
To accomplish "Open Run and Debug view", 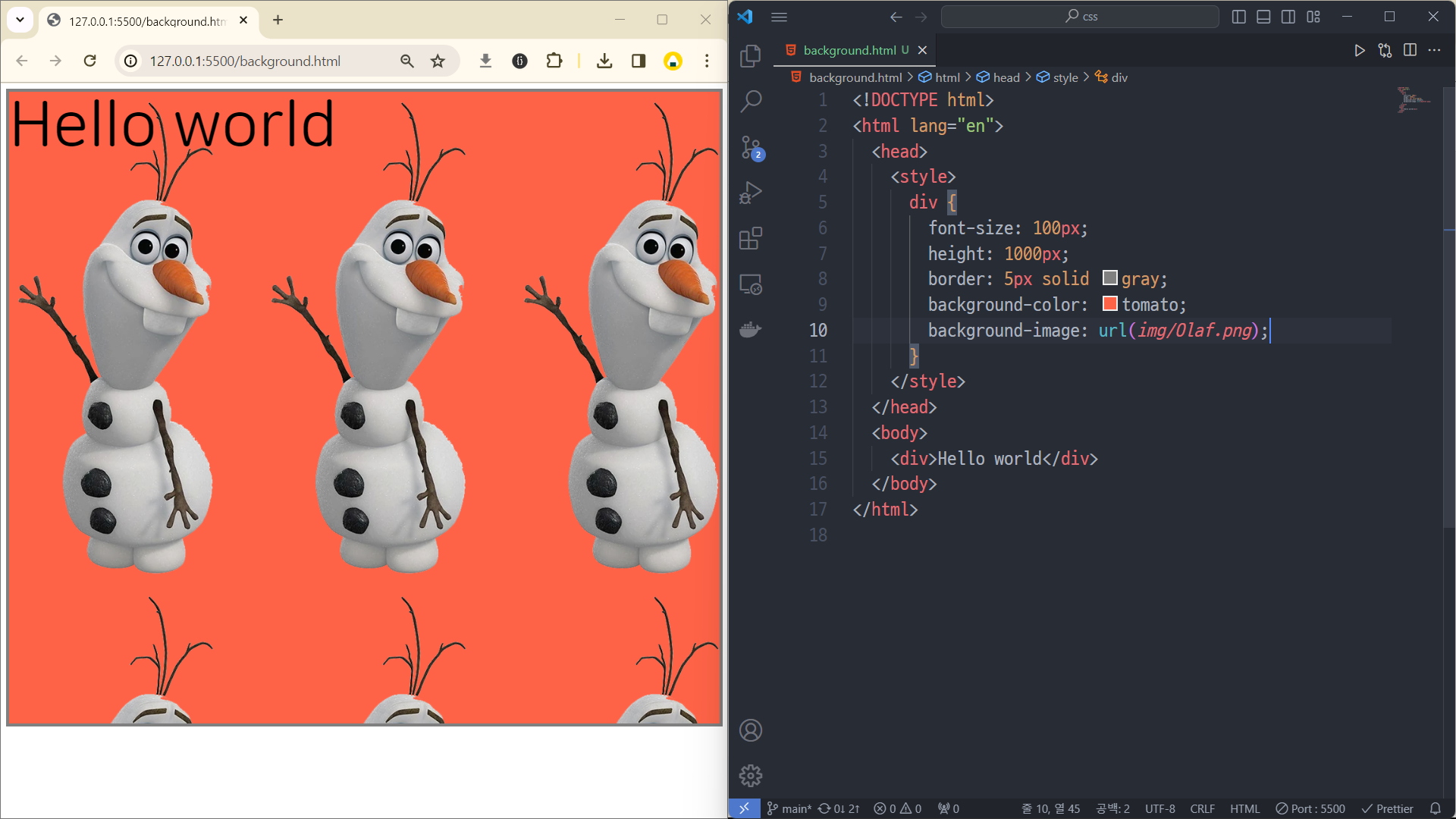I will click(750, 193).
